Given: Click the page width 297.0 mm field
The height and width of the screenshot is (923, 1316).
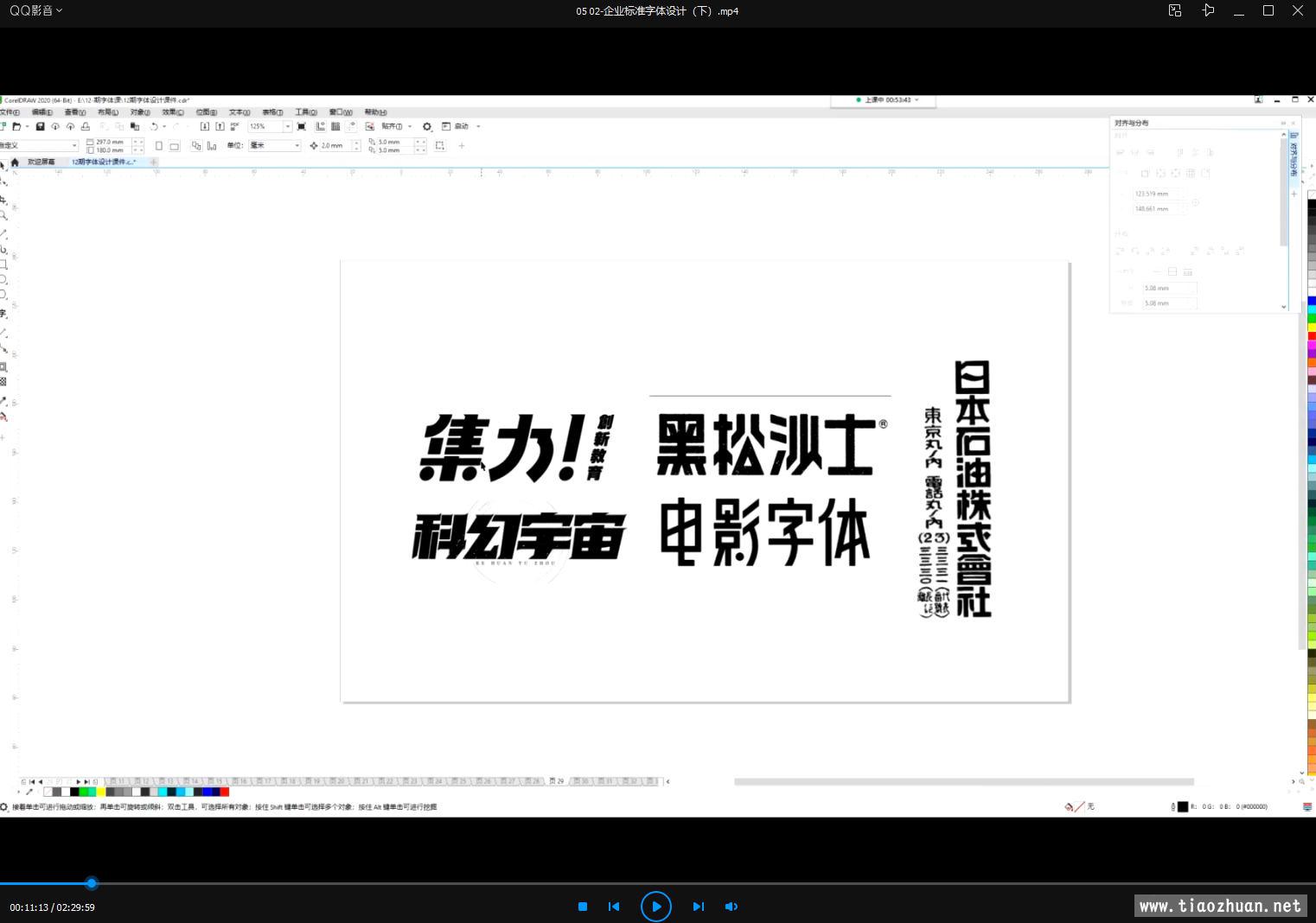Looking at the screenshot, I should coord(112,142).
